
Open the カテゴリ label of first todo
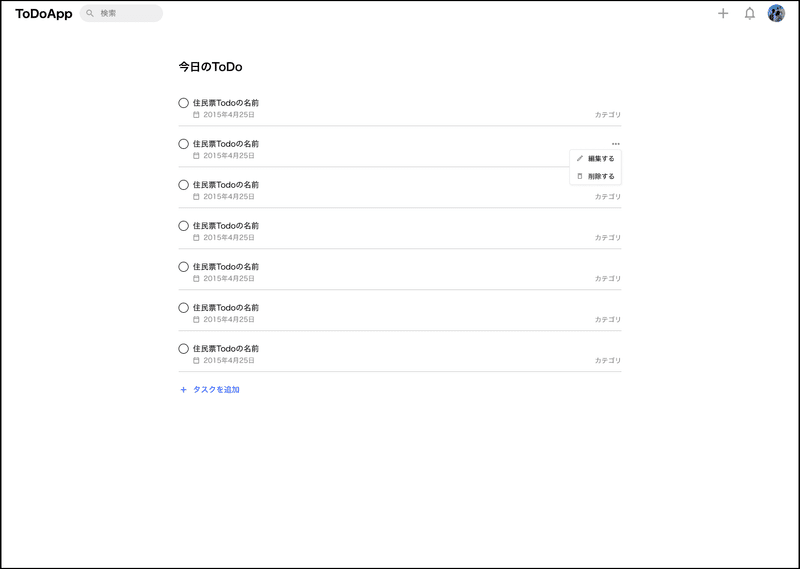(x=608, y=115)
